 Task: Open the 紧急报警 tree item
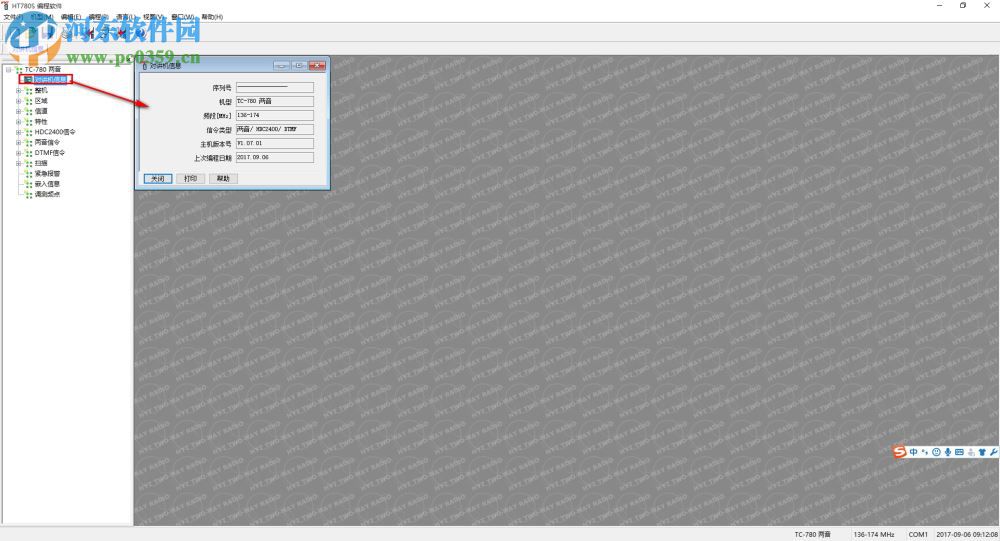click(47, 174)
